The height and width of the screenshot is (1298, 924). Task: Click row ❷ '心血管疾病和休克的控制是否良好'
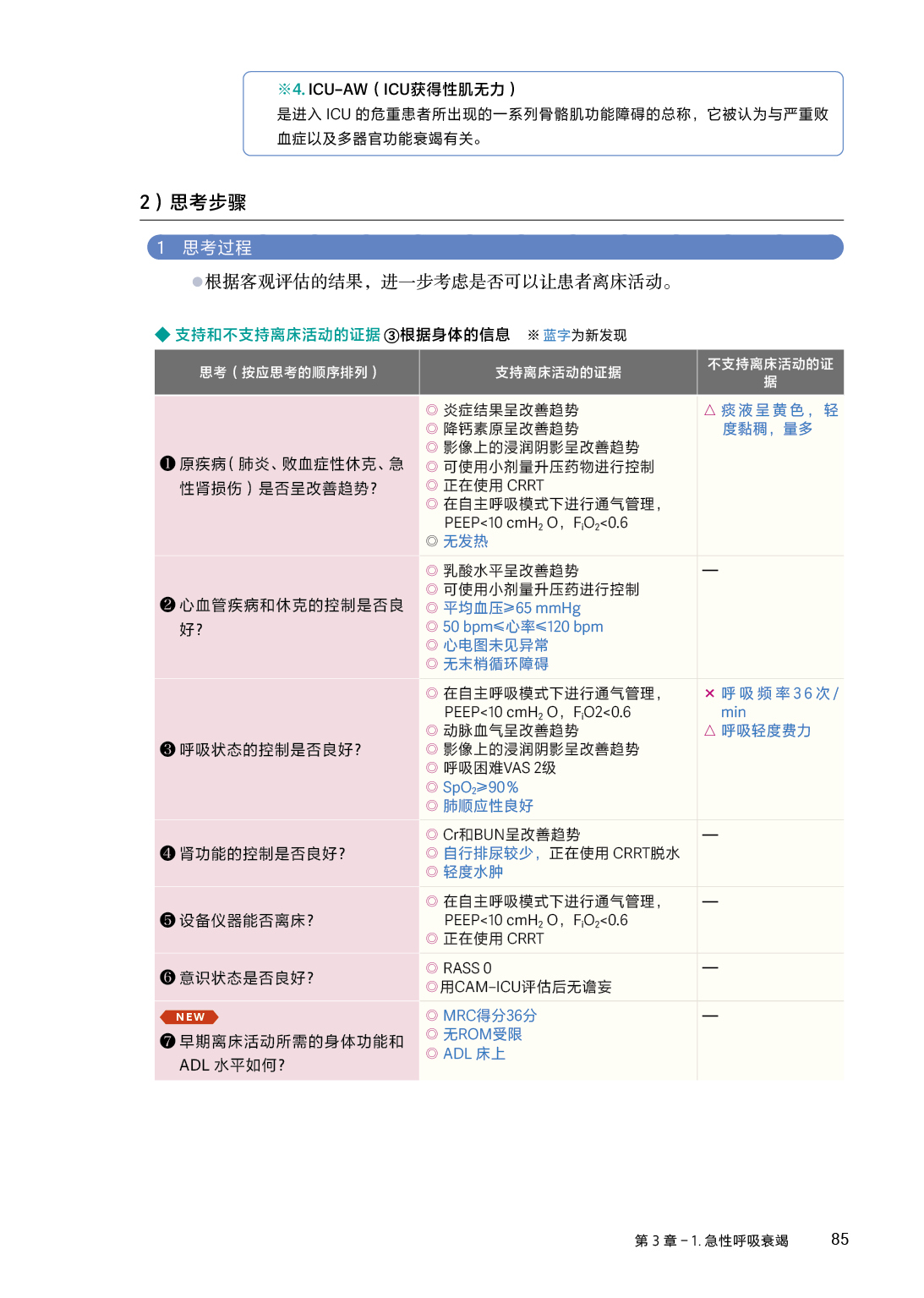click(287, 617)
